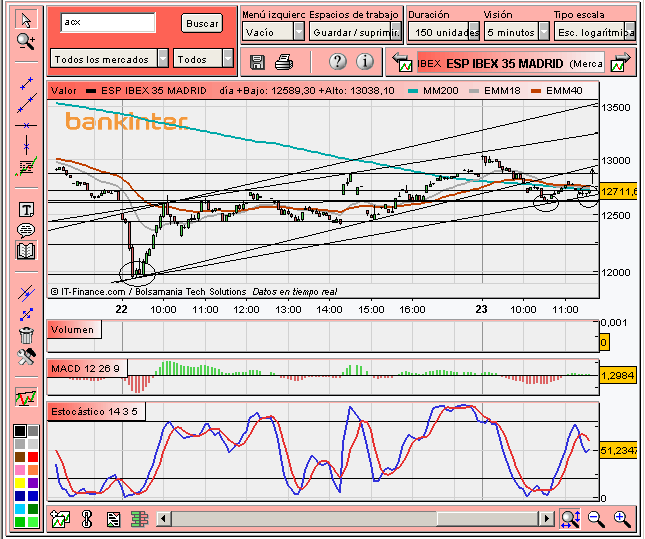This screenshot has height=539, width=645.
Task: Click the 12711 price label
Action: [x=618, y=191]
